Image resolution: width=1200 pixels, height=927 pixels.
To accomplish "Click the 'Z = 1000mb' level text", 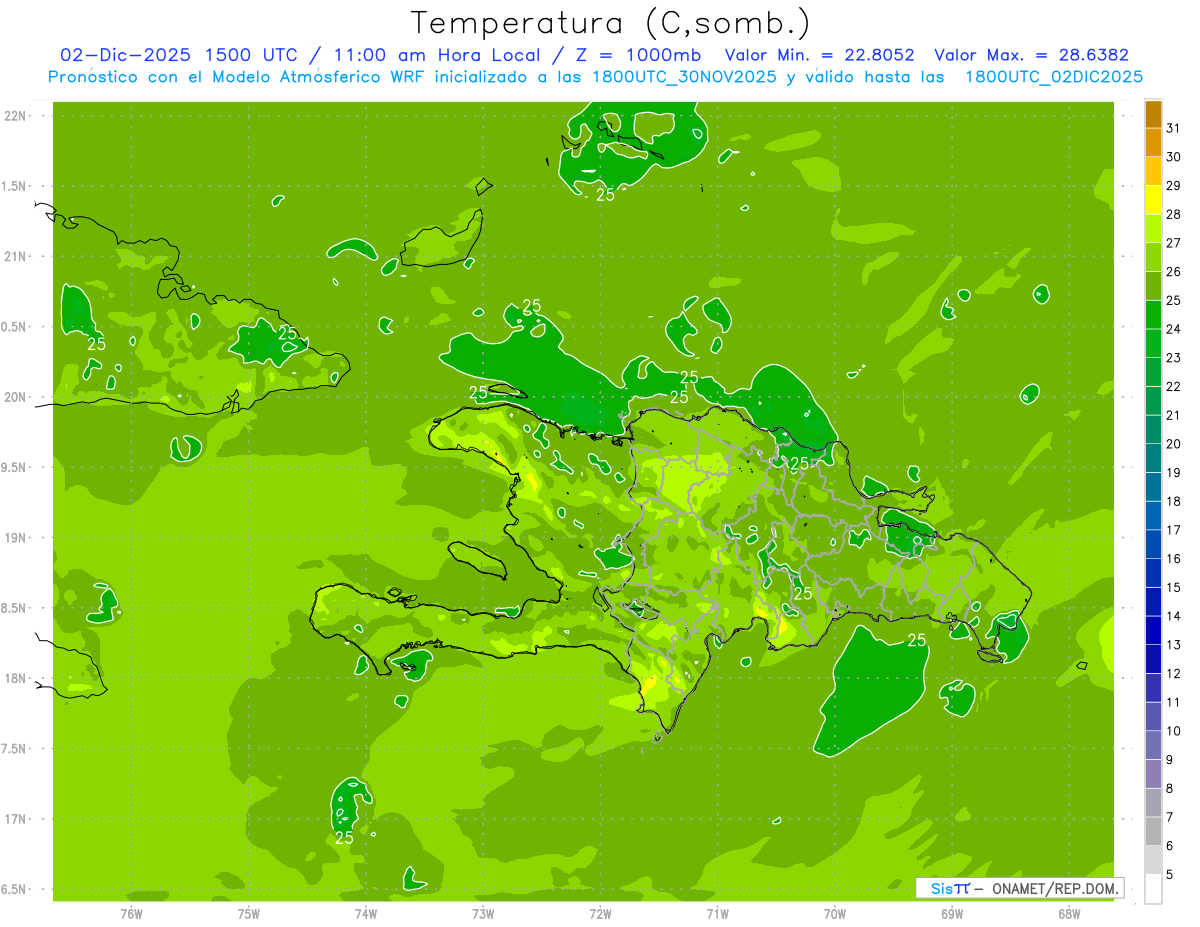I will tap(634, 55).
